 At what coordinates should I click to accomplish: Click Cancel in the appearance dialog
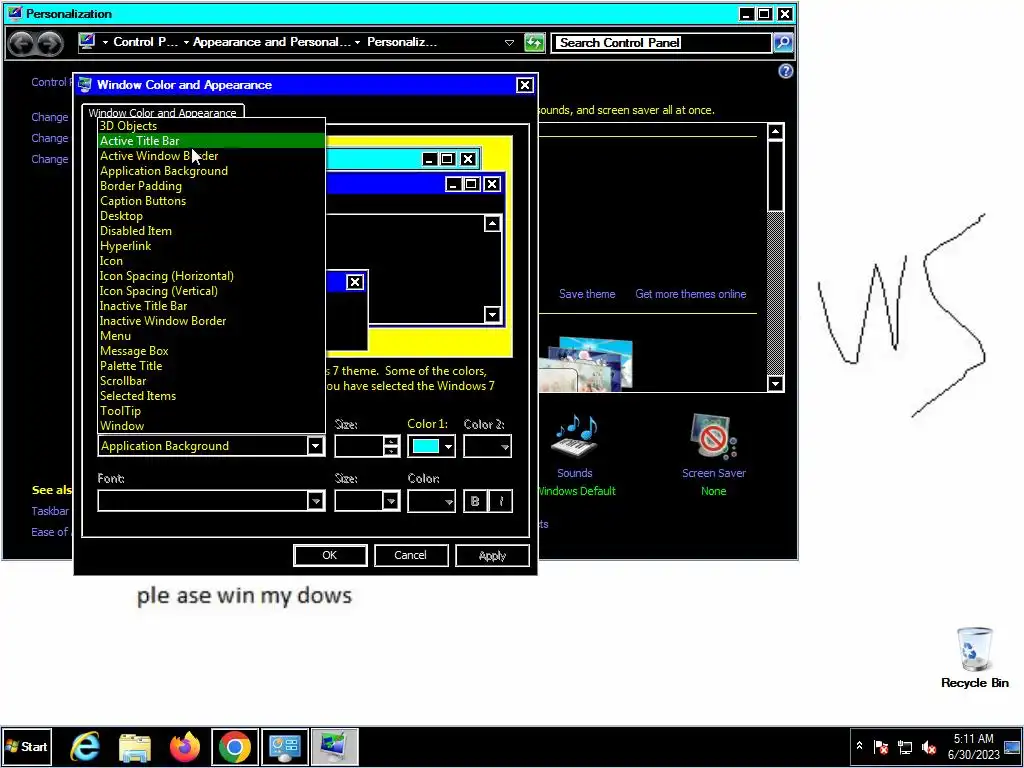(x=411, y=555)
